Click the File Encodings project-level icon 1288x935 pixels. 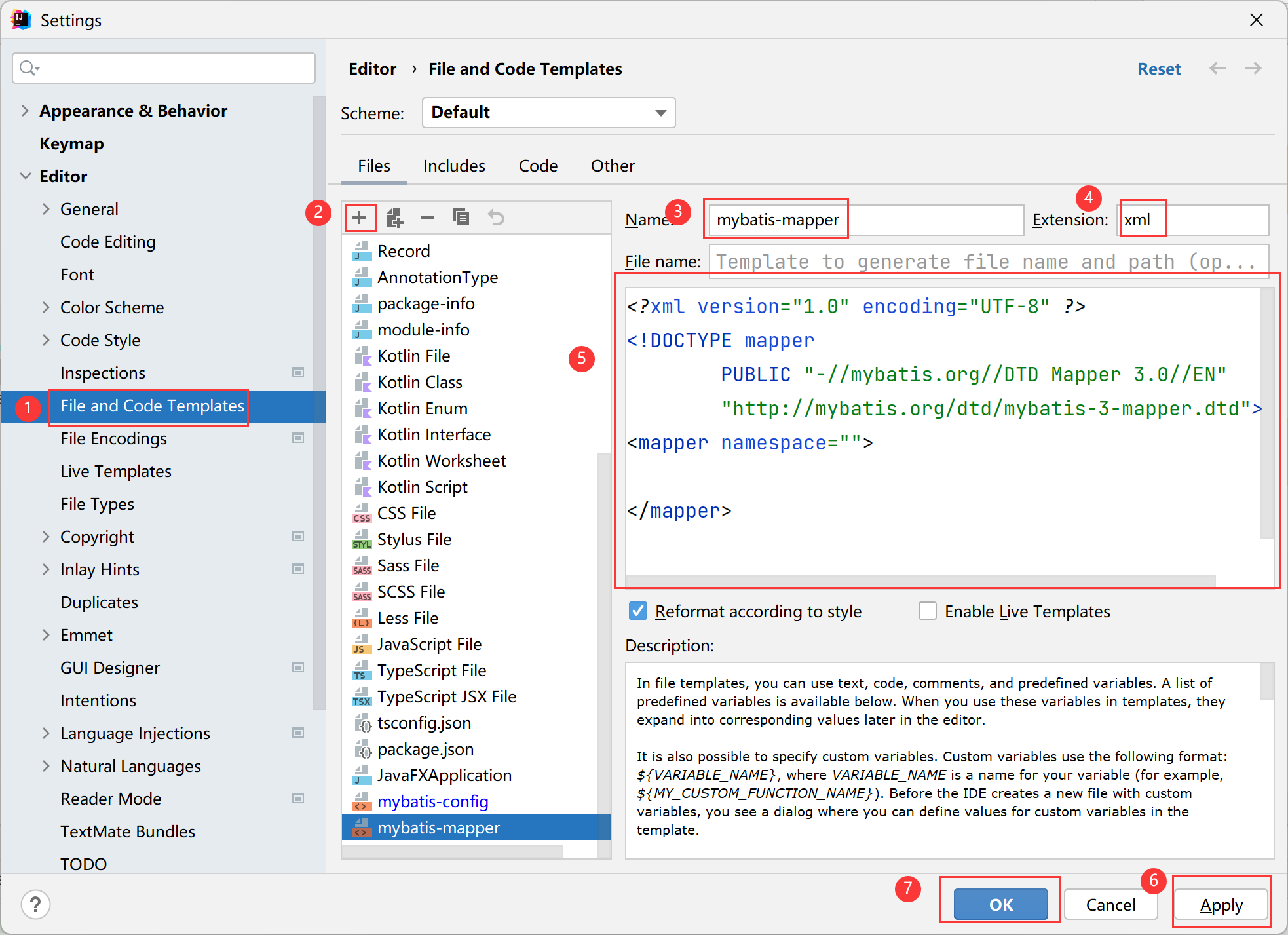[x=298, y=438]
